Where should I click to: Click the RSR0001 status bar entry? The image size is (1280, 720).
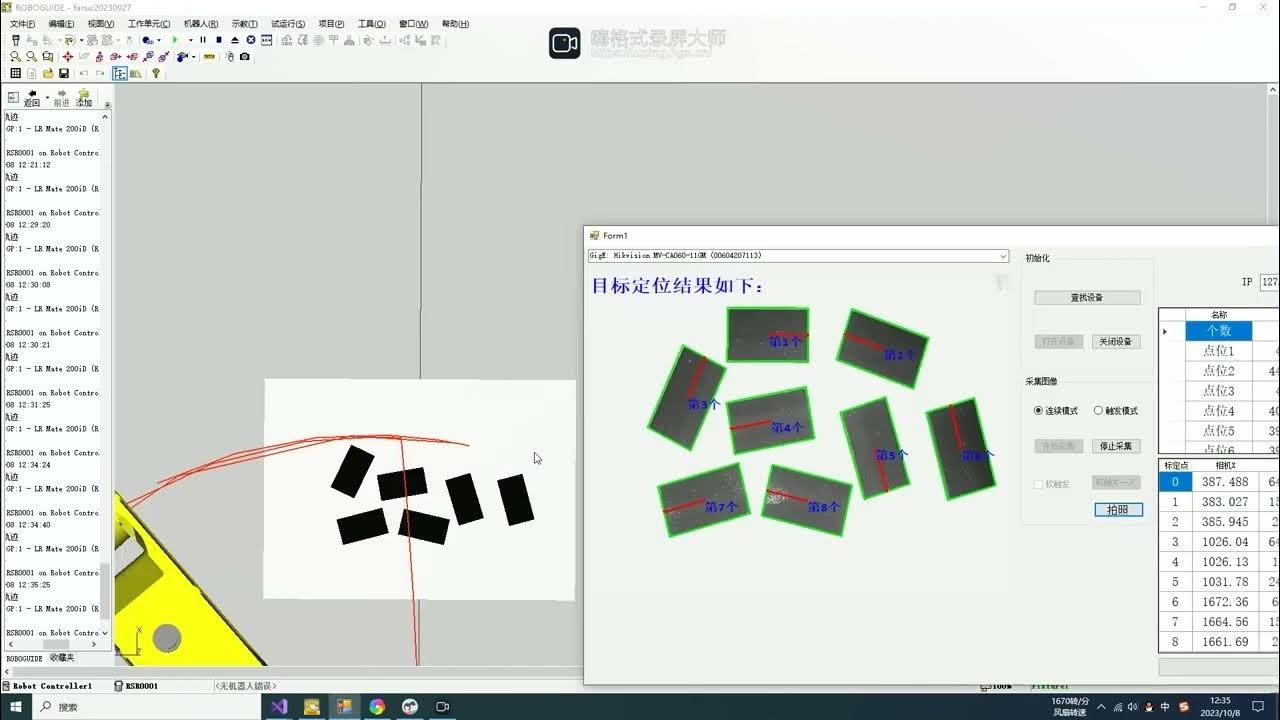[x=141, y=686]
